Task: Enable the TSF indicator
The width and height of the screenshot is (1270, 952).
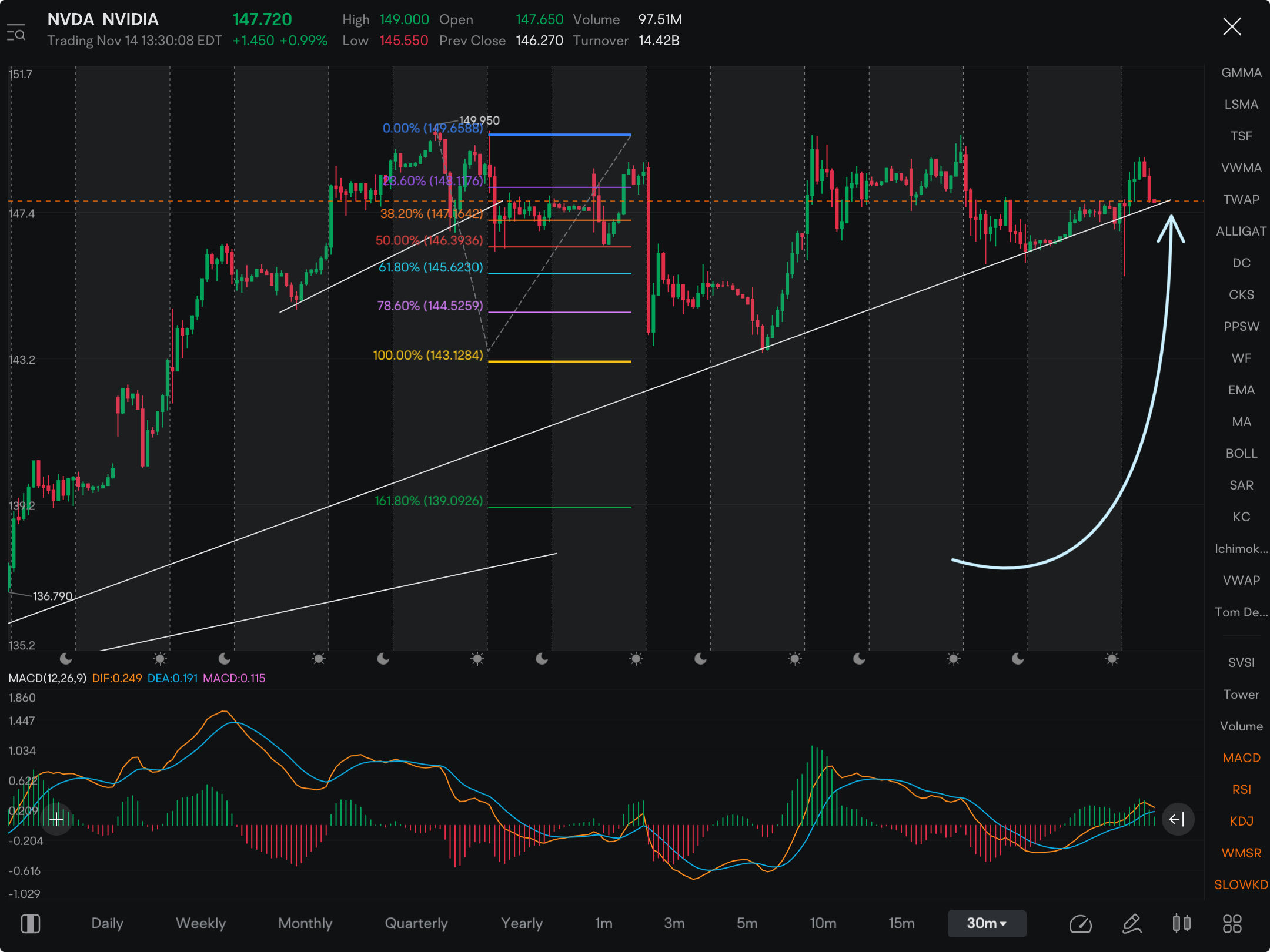Action: tap(1241, 136)
